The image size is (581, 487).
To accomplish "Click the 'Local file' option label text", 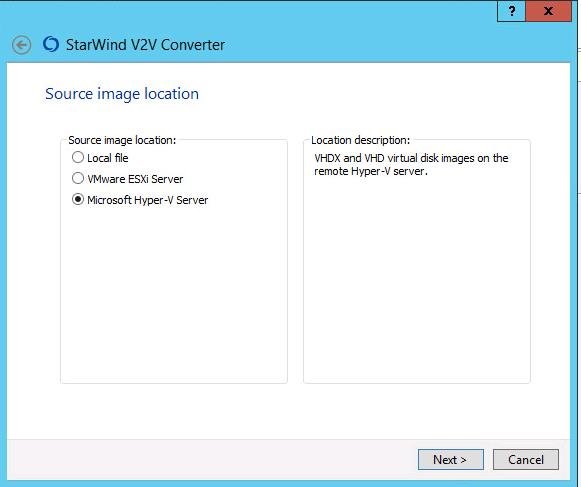I will [x=108, y=158].
